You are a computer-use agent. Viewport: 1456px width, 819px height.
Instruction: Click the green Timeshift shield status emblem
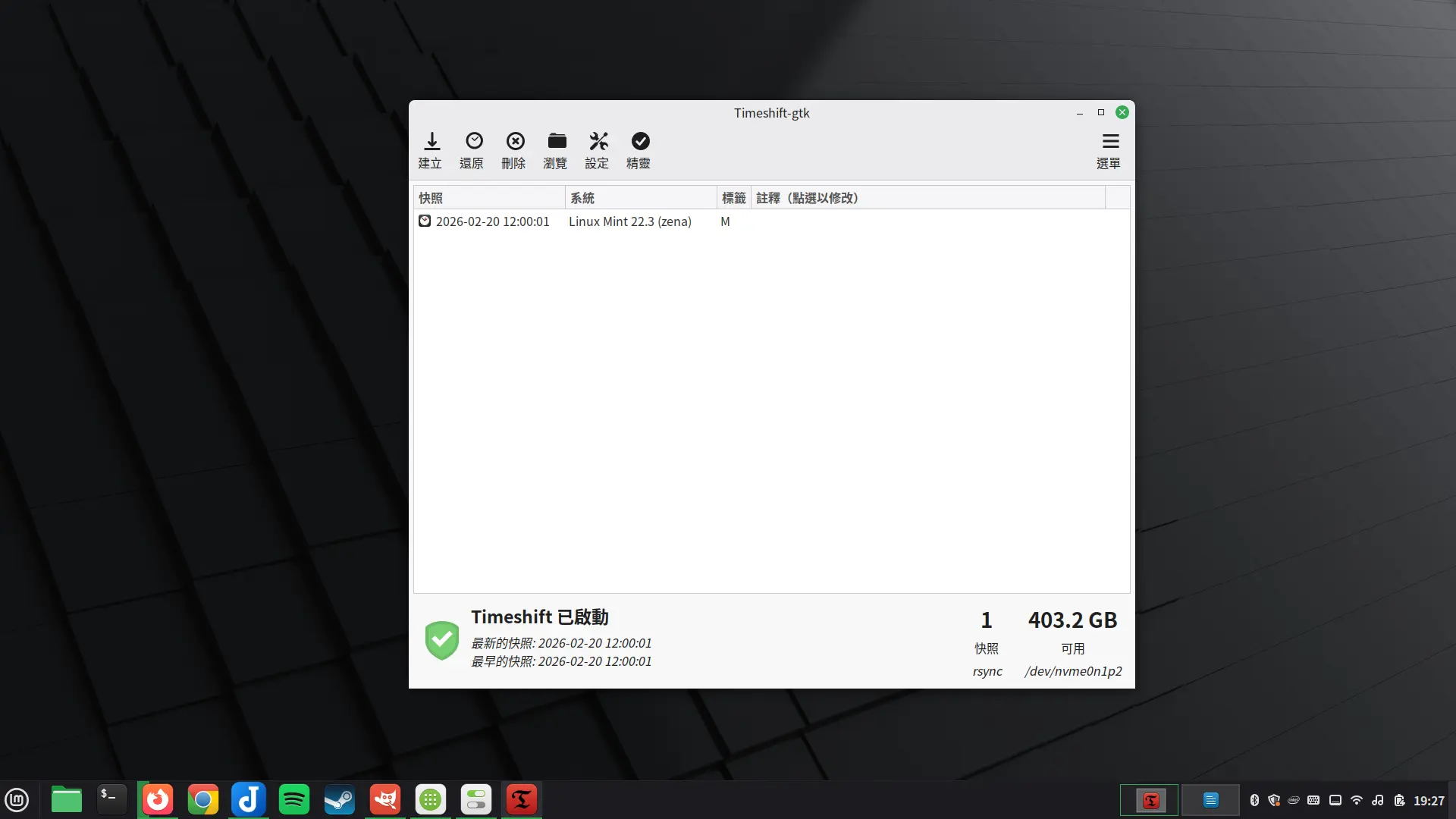click(x=442, y=641)
